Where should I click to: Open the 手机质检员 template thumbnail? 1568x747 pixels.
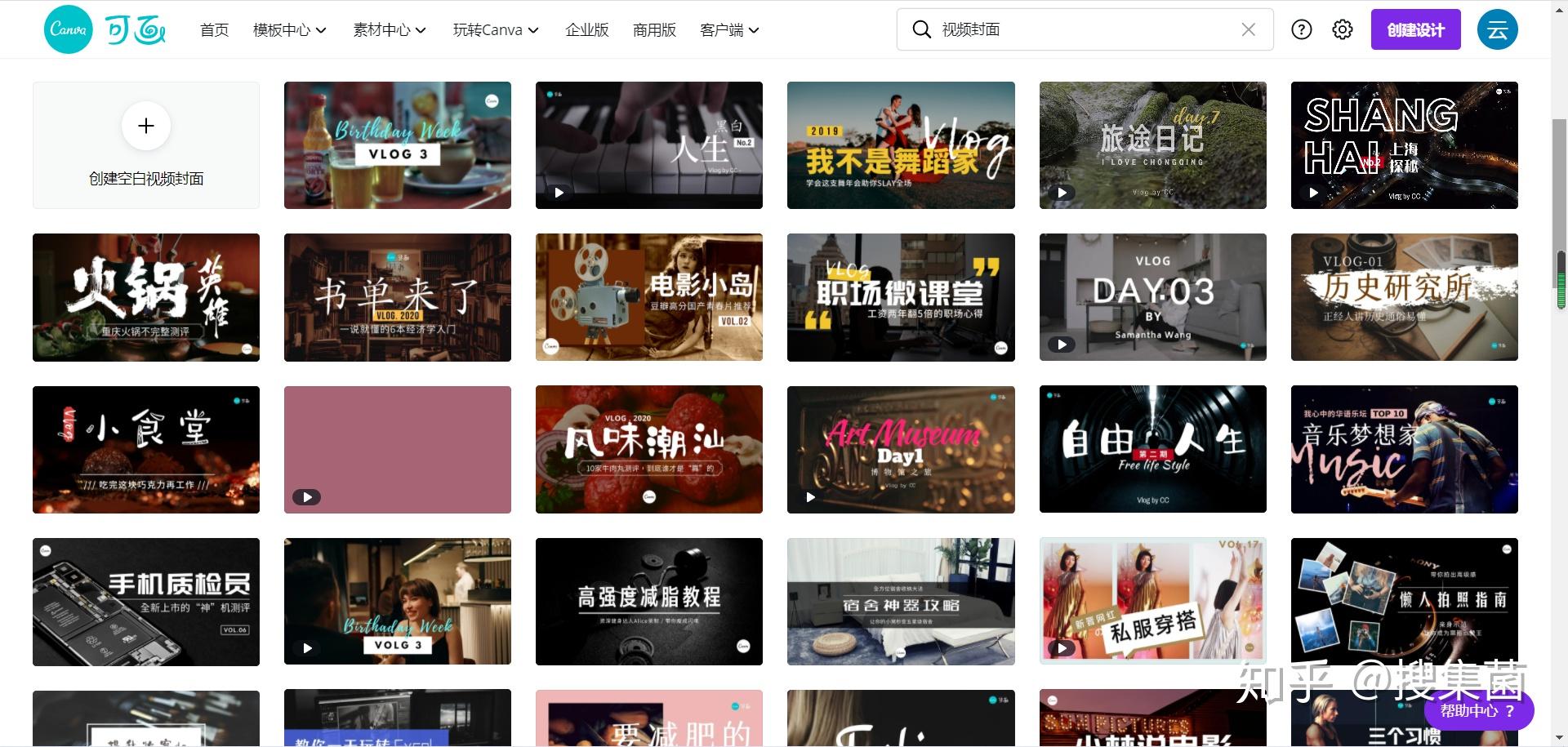tap(146, 602)
